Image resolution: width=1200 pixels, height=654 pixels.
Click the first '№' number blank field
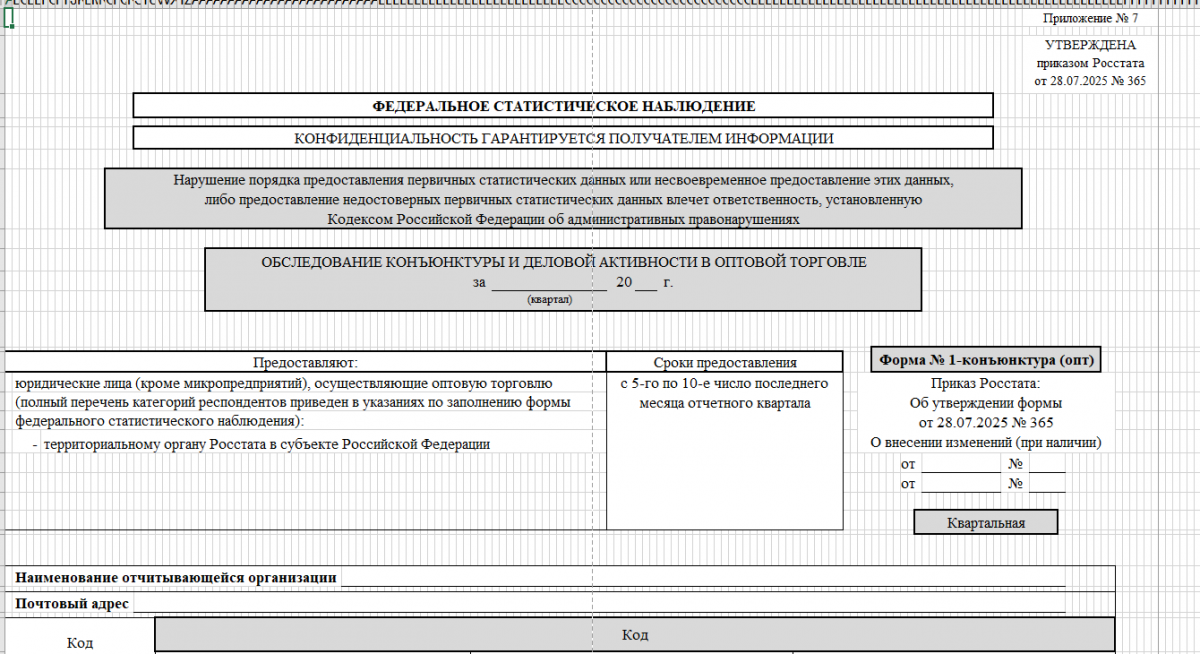click(1047, 465)
